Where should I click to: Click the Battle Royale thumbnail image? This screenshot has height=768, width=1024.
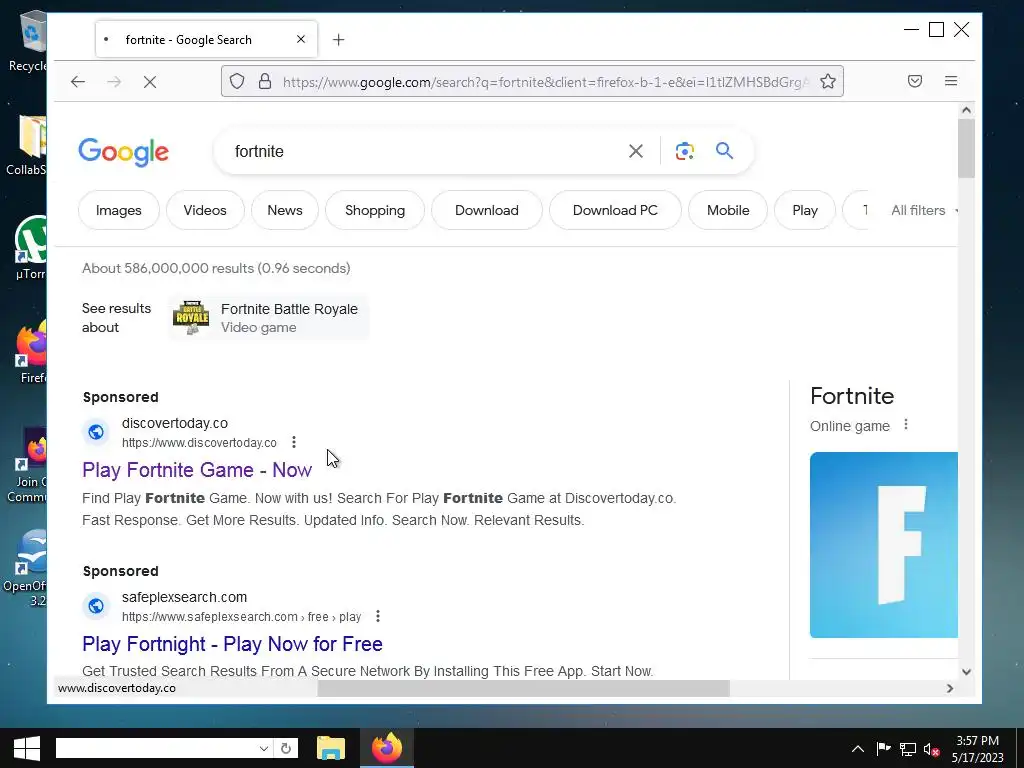[x=191, y=317]
